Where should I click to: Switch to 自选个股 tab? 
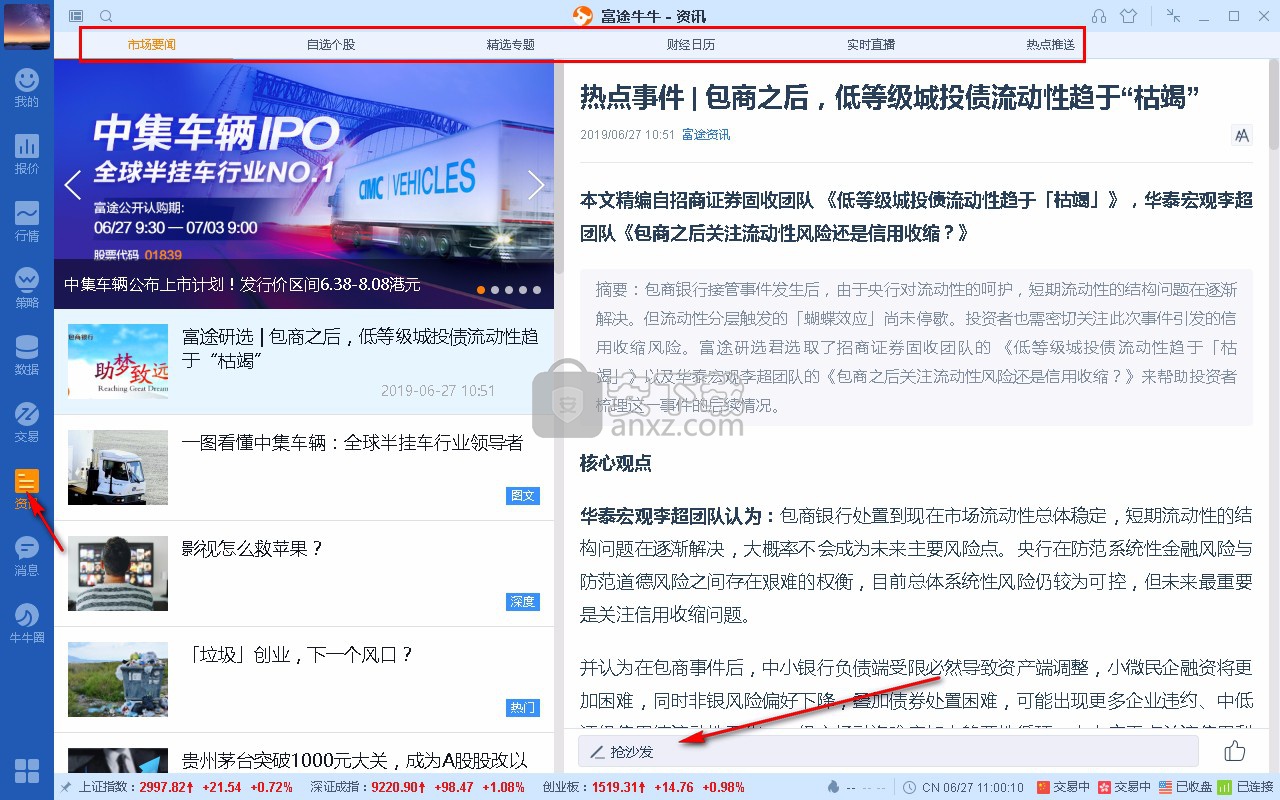coord(331,45)
